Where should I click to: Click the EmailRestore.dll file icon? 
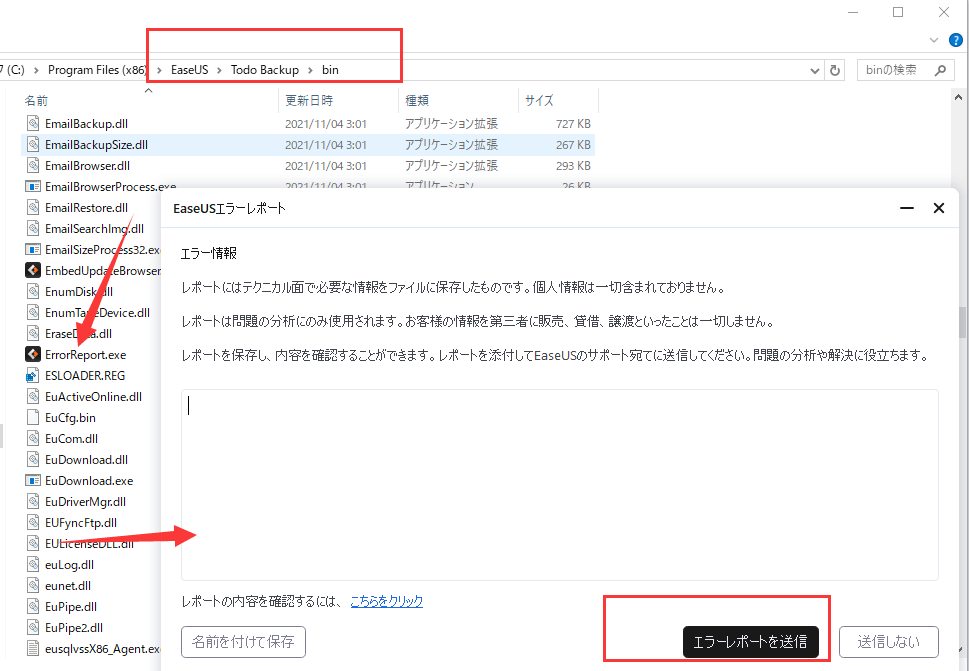click(x=33, y=208)
